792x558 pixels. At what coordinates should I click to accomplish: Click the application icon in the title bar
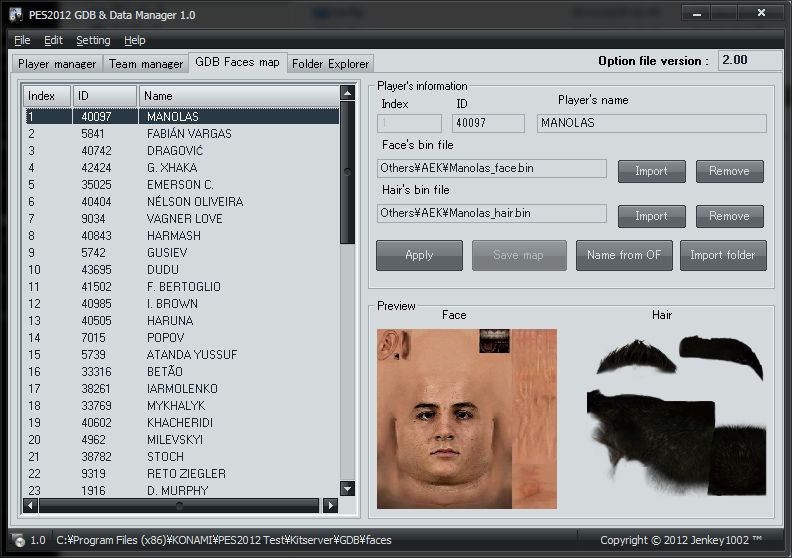tap(16, 15)
